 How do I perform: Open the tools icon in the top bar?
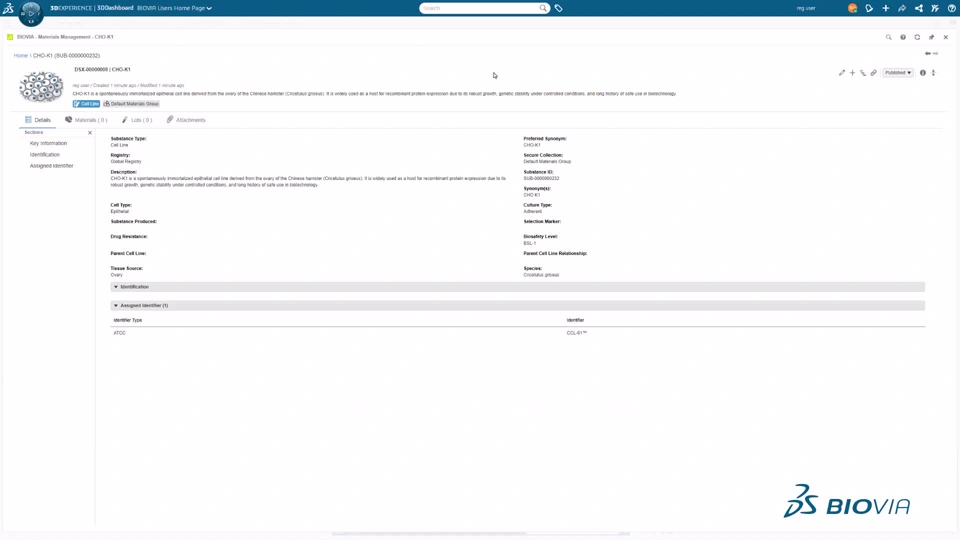[935, 8]
